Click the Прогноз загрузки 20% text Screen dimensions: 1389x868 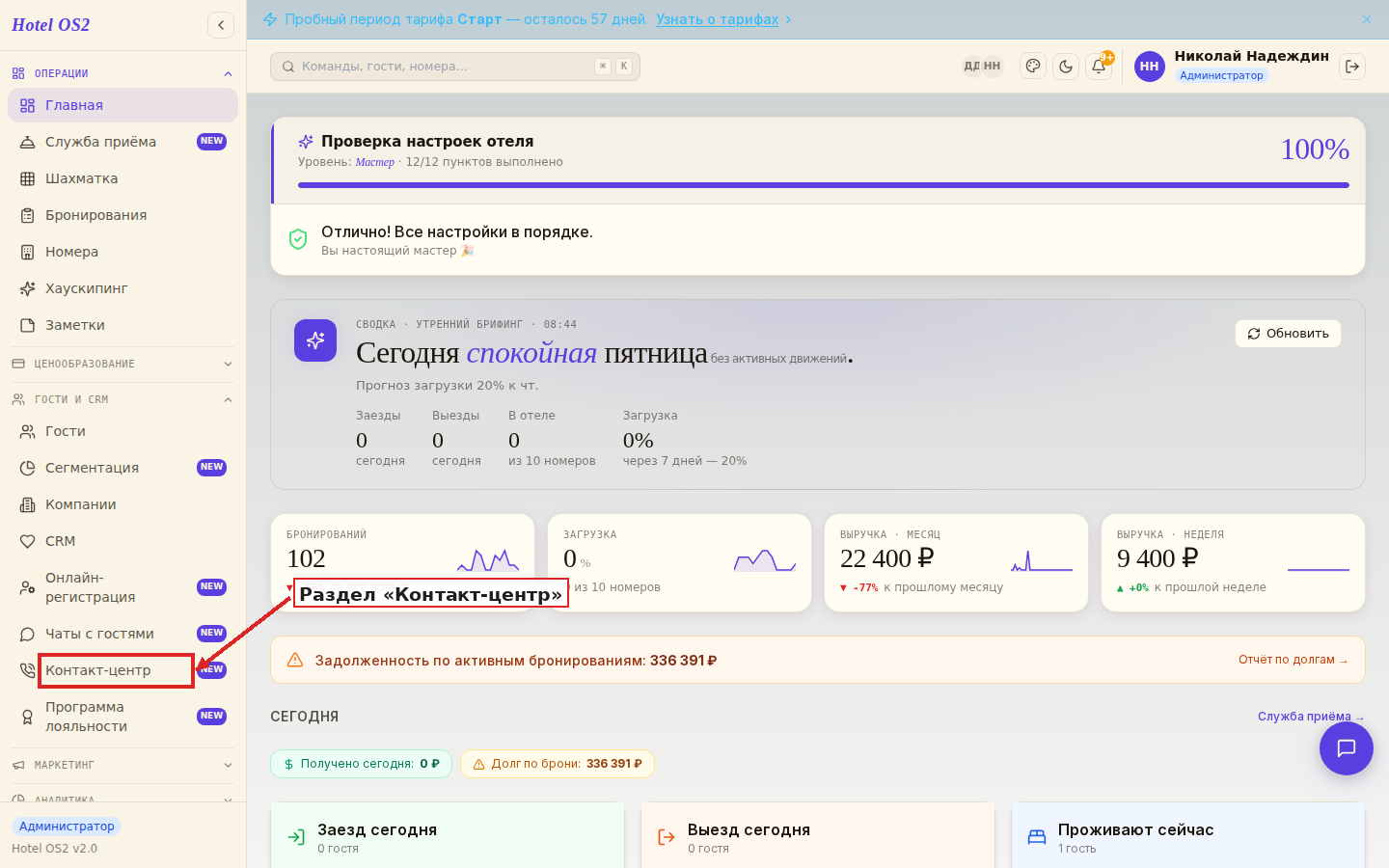448,386
